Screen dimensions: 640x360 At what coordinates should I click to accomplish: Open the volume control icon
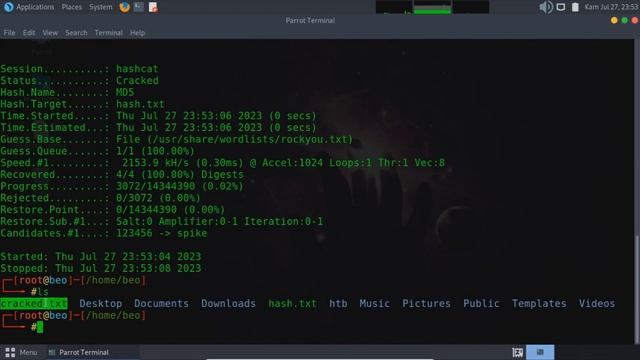click(546, 7)
